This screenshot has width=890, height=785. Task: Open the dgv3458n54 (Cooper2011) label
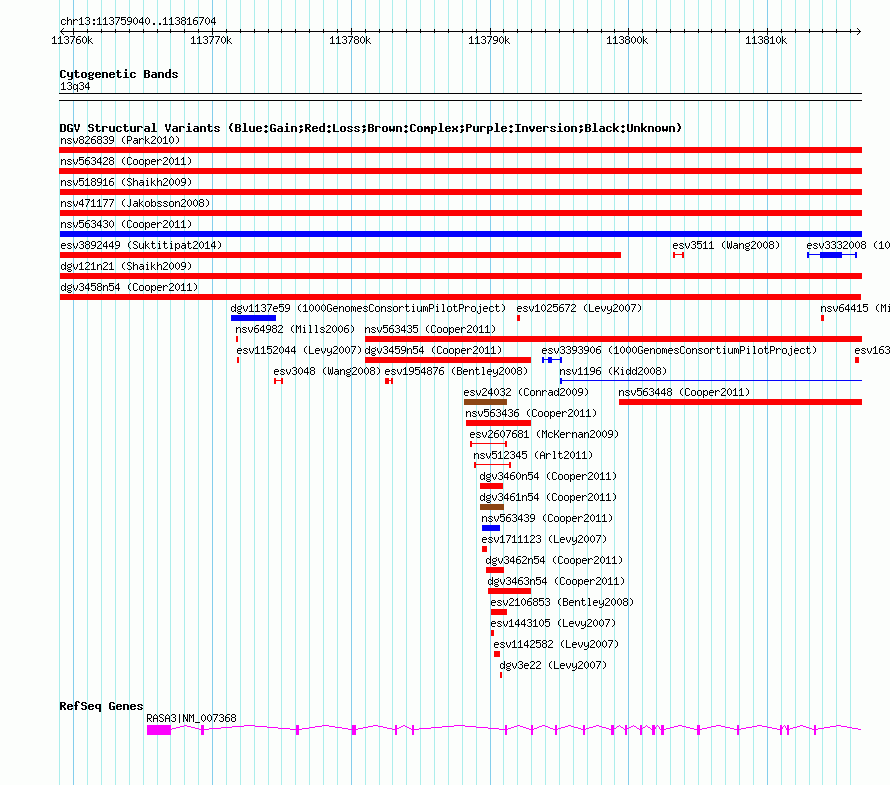click(x=129, y=287)
